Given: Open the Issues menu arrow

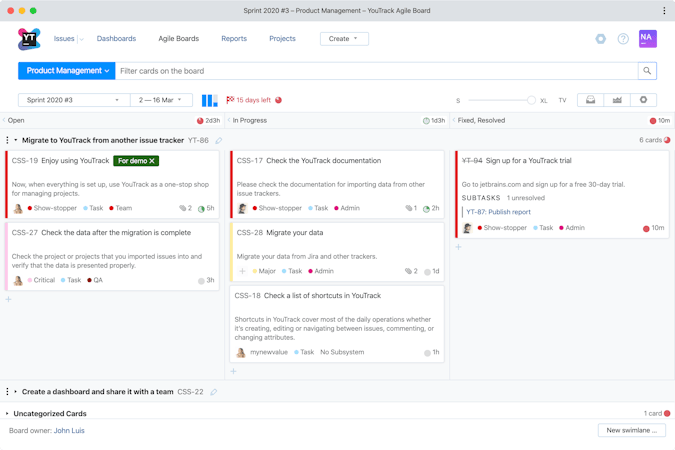Looking at the screenshot, I should (x=81, y=39).
